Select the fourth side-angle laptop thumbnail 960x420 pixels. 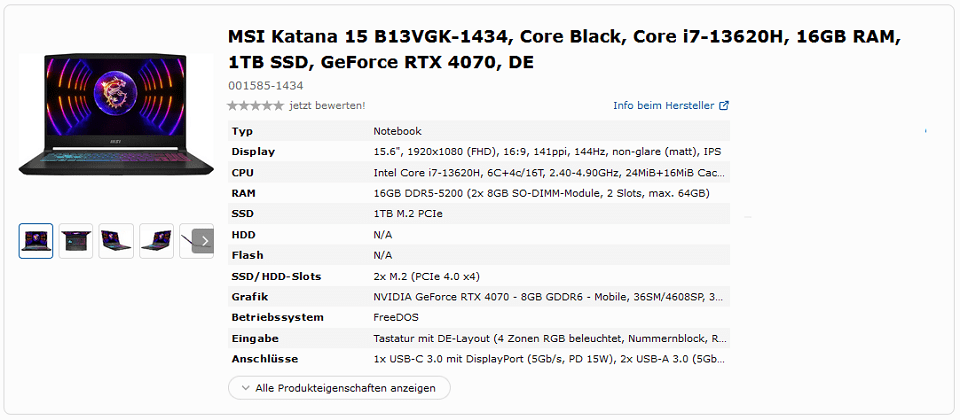(x=156, y=241)
